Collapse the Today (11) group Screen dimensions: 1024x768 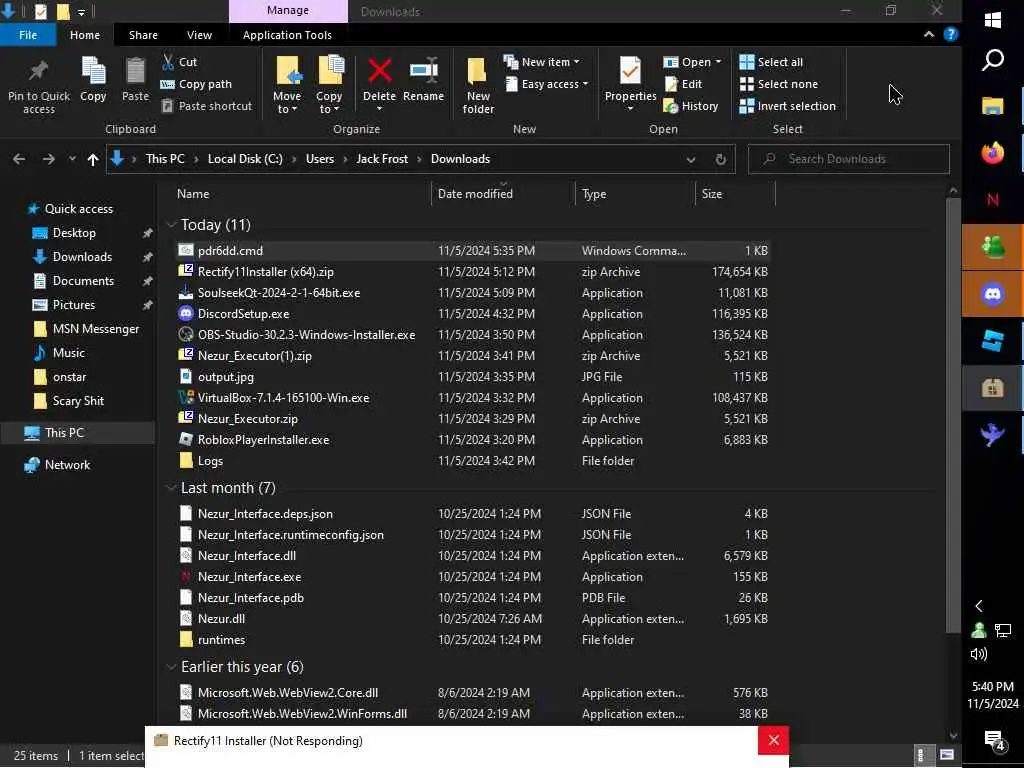pos(171,225)
